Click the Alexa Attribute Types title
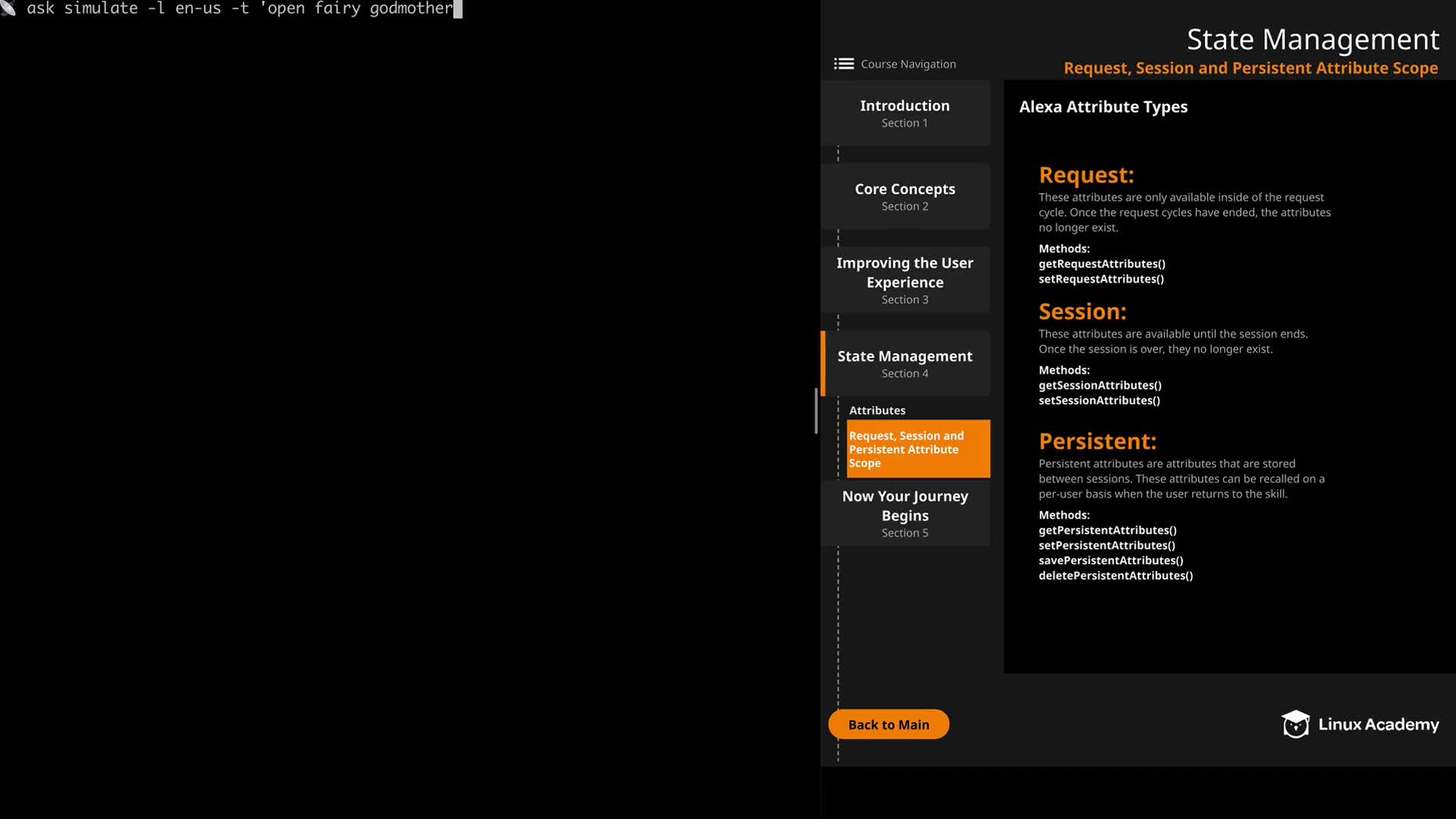The width and height of the screenshot is (1456, 819). pos(1103,107)
